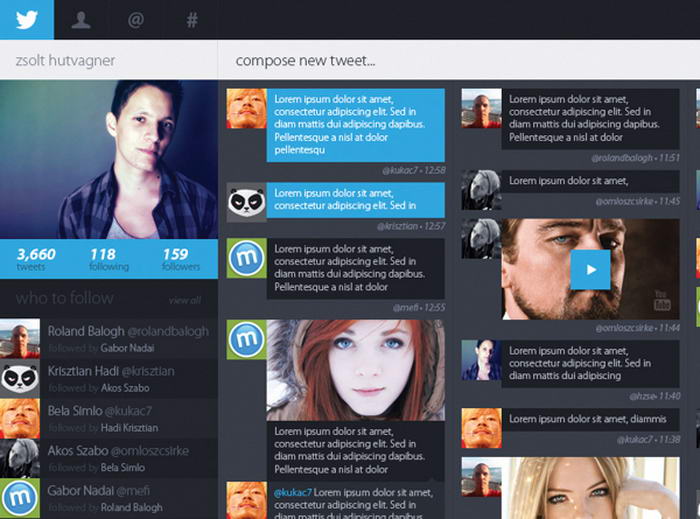
Task: View the 3,660 tweets count
Action: coord(36,259)
